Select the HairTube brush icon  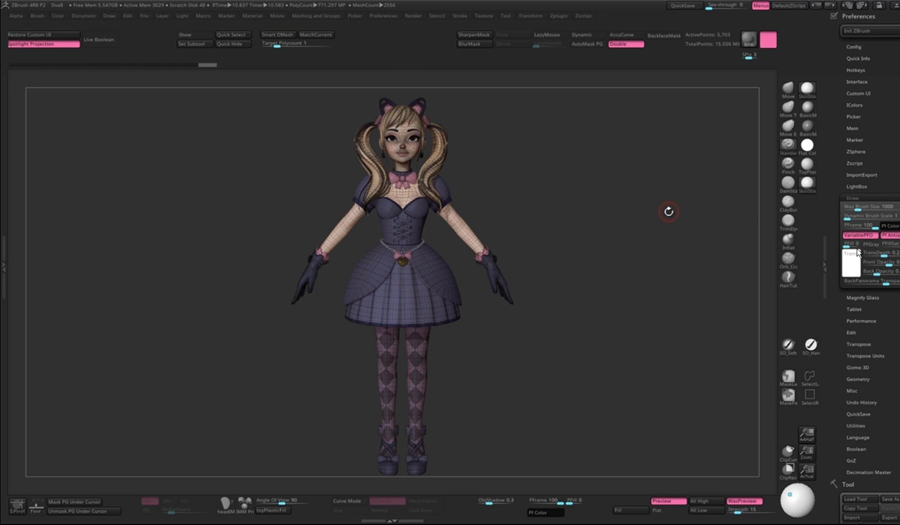point(788,277)
